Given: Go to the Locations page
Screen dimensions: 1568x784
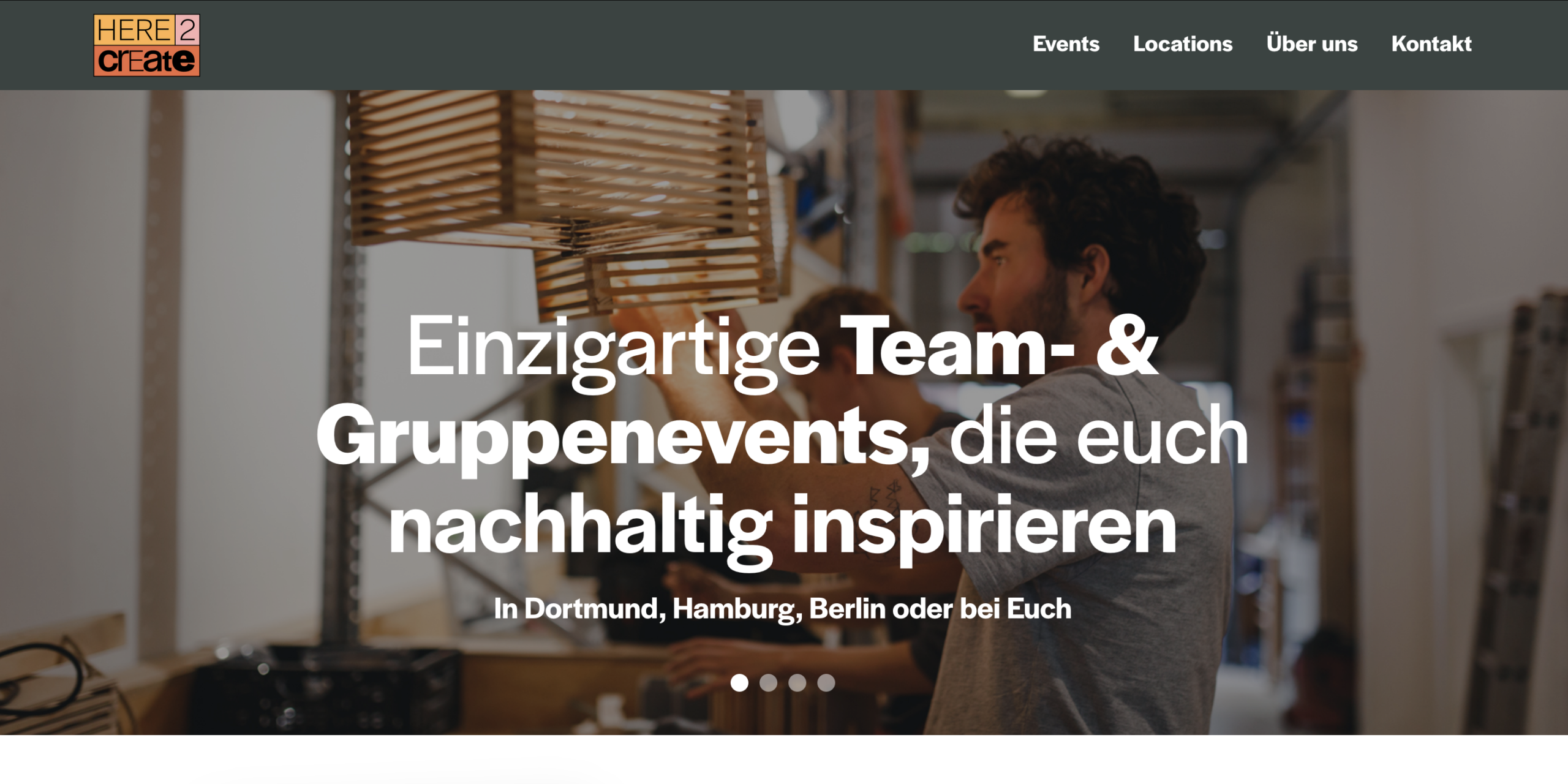Looking at the screenshot, I should pyautogui.click(x=1183, y=44).
